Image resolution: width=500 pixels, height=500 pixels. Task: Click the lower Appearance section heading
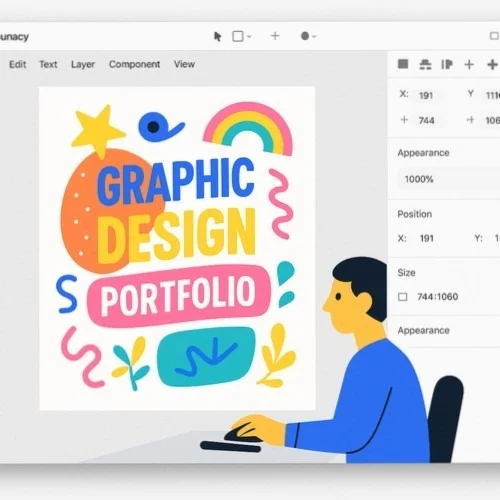(423, 331)
